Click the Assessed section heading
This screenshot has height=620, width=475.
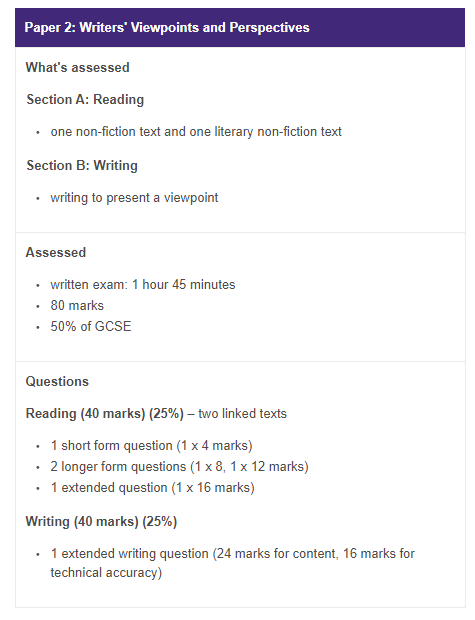tap(56, 252)
